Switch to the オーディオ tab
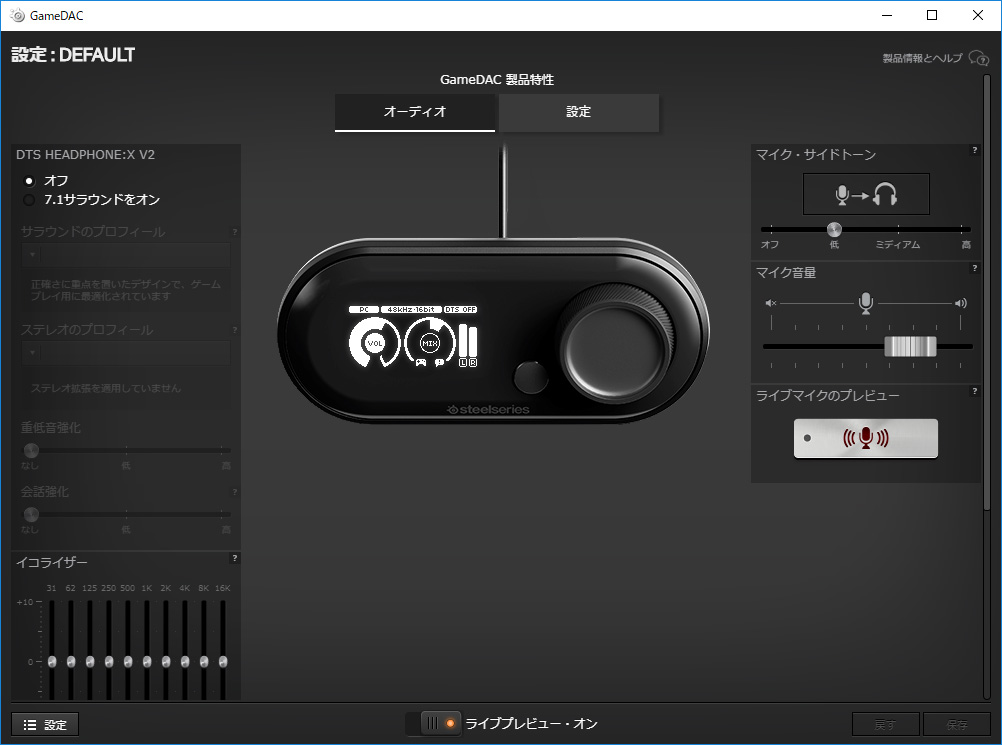Viewport: 1002px width, 745px height. click(x=415, y=112)
